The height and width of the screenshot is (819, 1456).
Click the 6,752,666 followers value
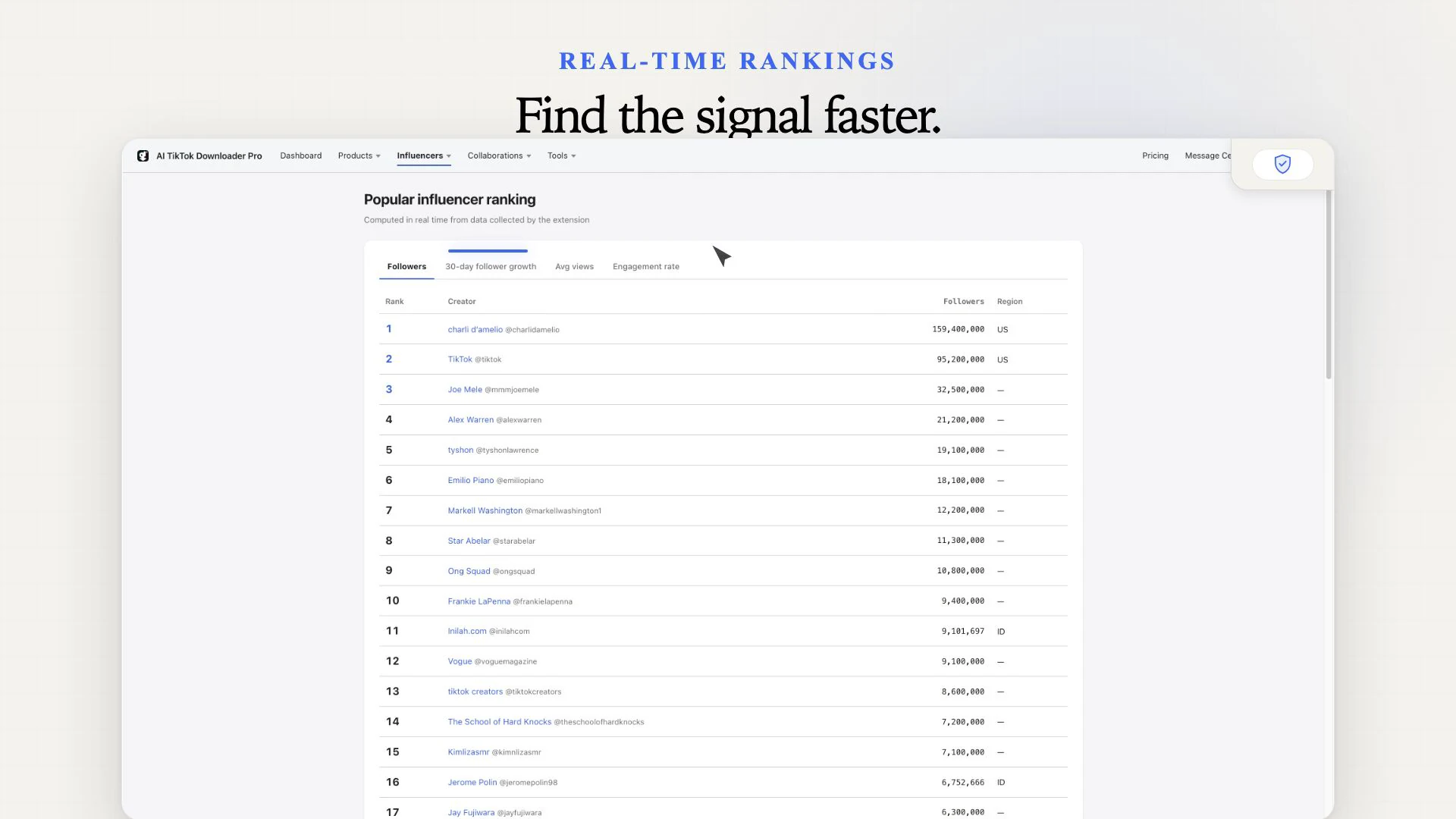[962, 783]
